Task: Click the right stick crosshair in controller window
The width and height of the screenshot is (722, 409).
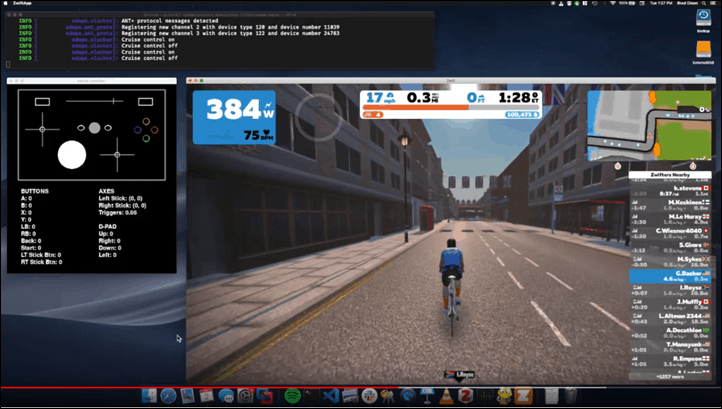Action: 117,155
